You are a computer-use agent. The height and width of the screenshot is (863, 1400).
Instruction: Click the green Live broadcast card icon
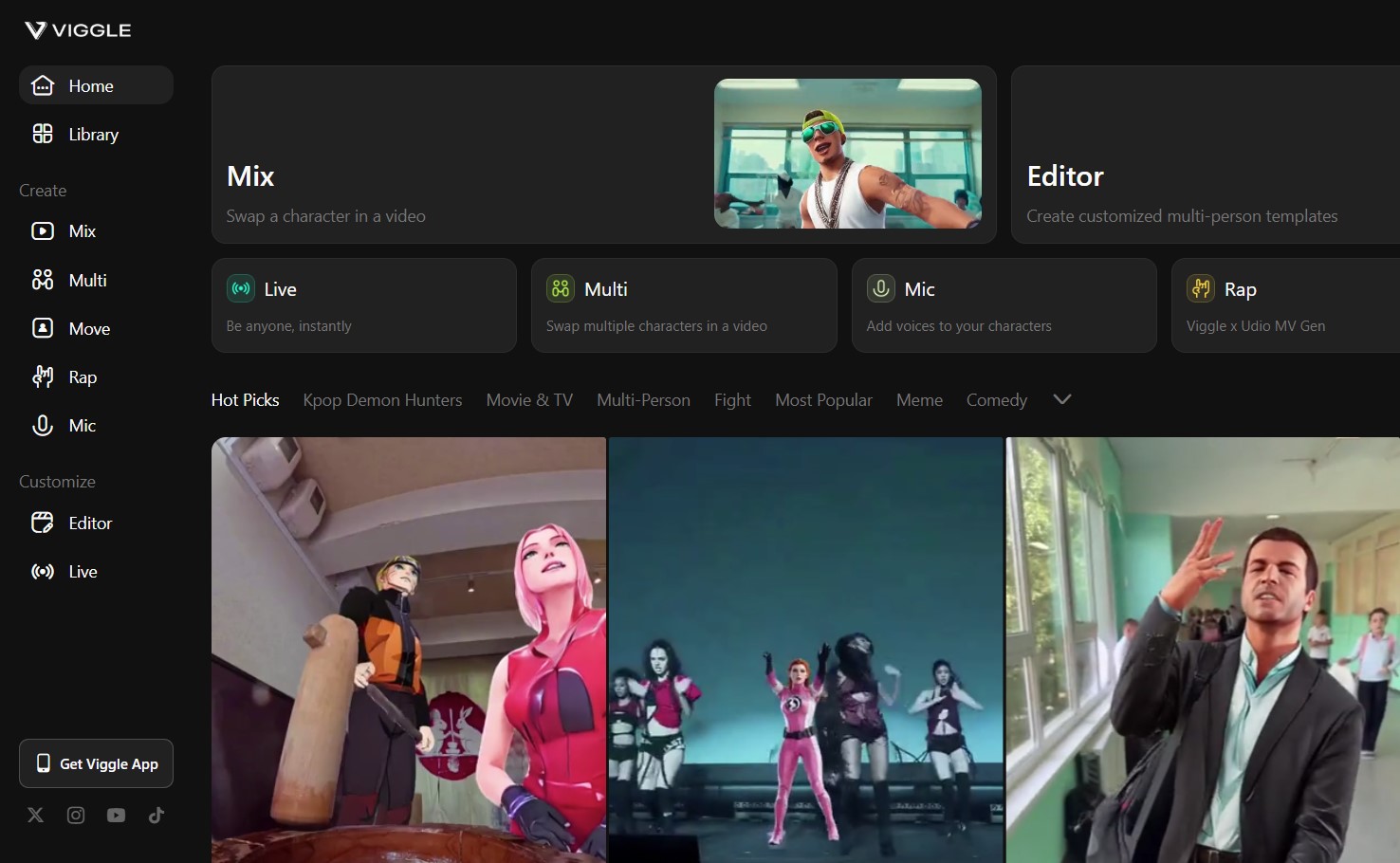pos(241,288)
